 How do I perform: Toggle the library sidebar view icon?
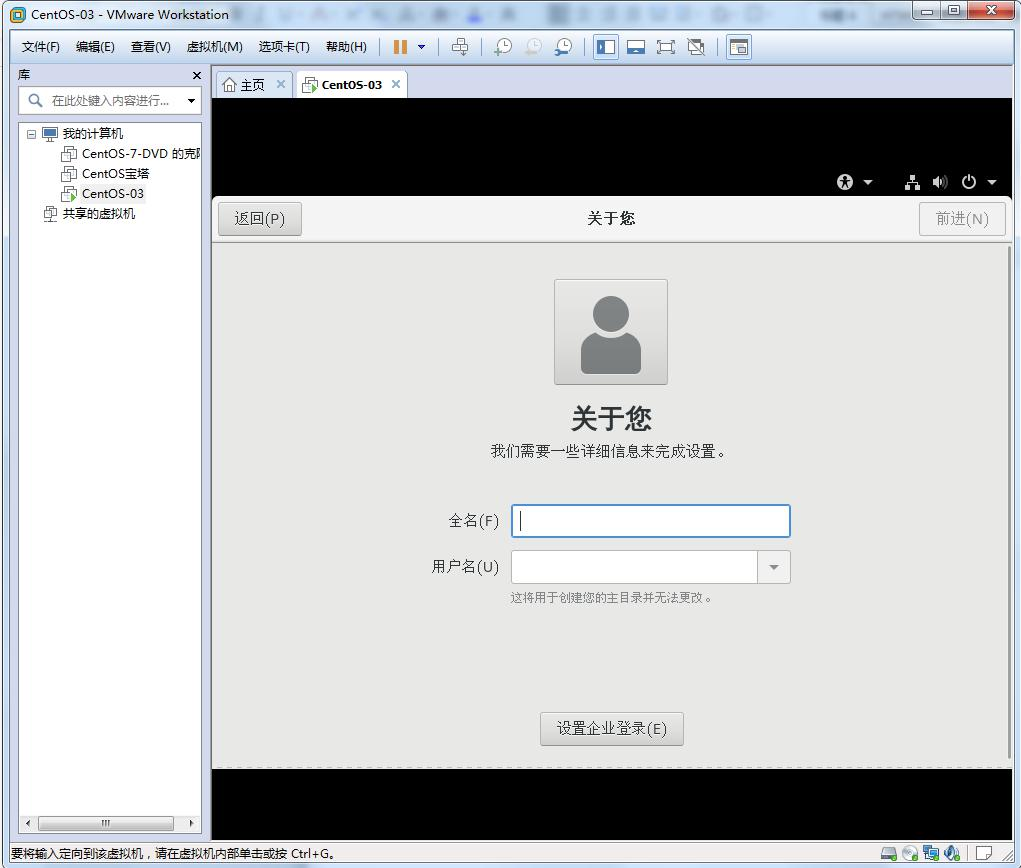point(606,47)
